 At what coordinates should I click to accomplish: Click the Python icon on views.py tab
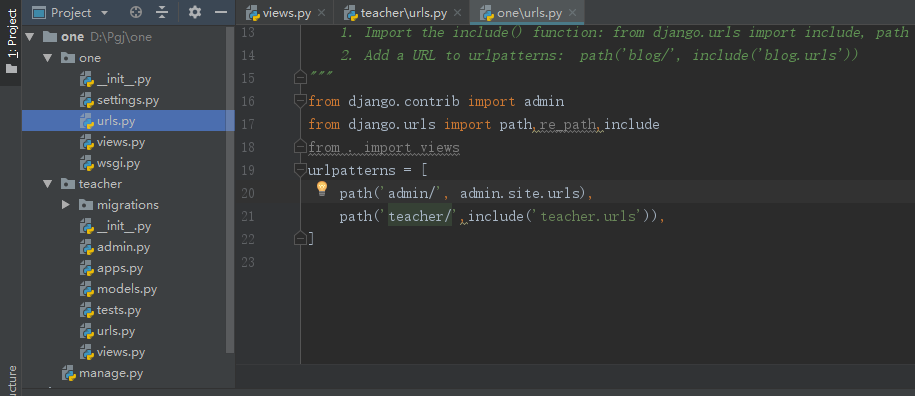pyautogui.click(x=252, y=12)
